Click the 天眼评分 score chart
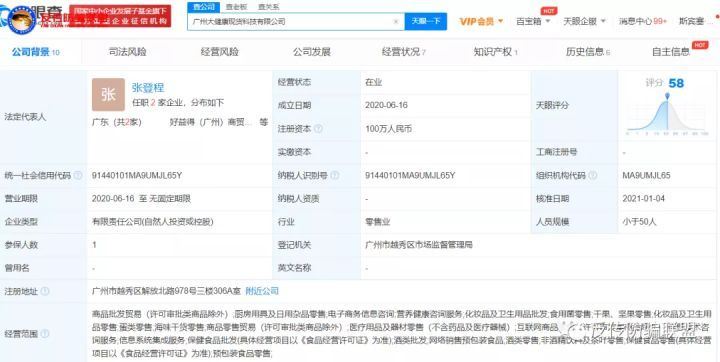Image resolution: width=720 pixels, height=362 pixels. [667, 113]
